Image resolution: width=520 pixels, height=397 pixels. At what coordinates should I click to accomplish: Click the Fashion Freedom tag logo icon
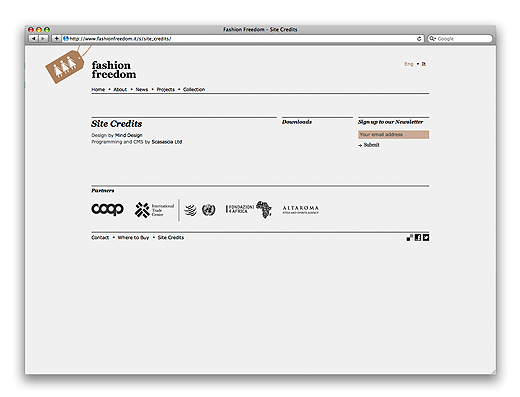(65, 65)
